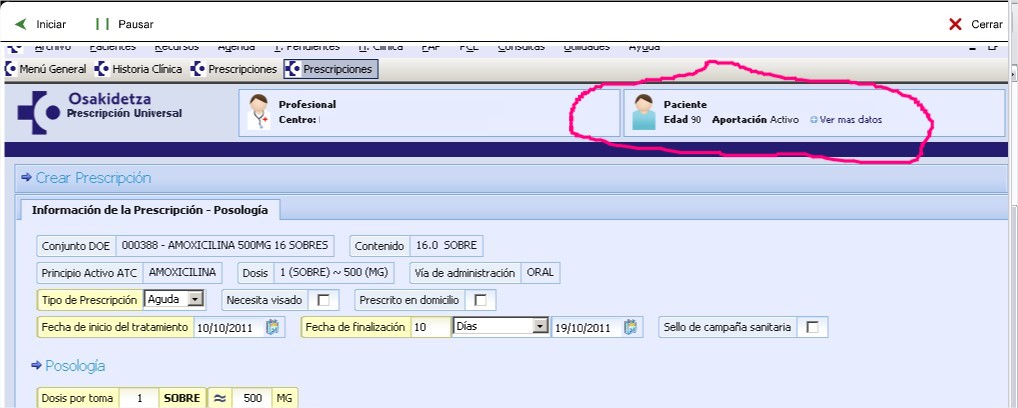Open calendar picker for treatment start date
Viewport: 1018px width, 408px height.
click(x=275, y=327)
